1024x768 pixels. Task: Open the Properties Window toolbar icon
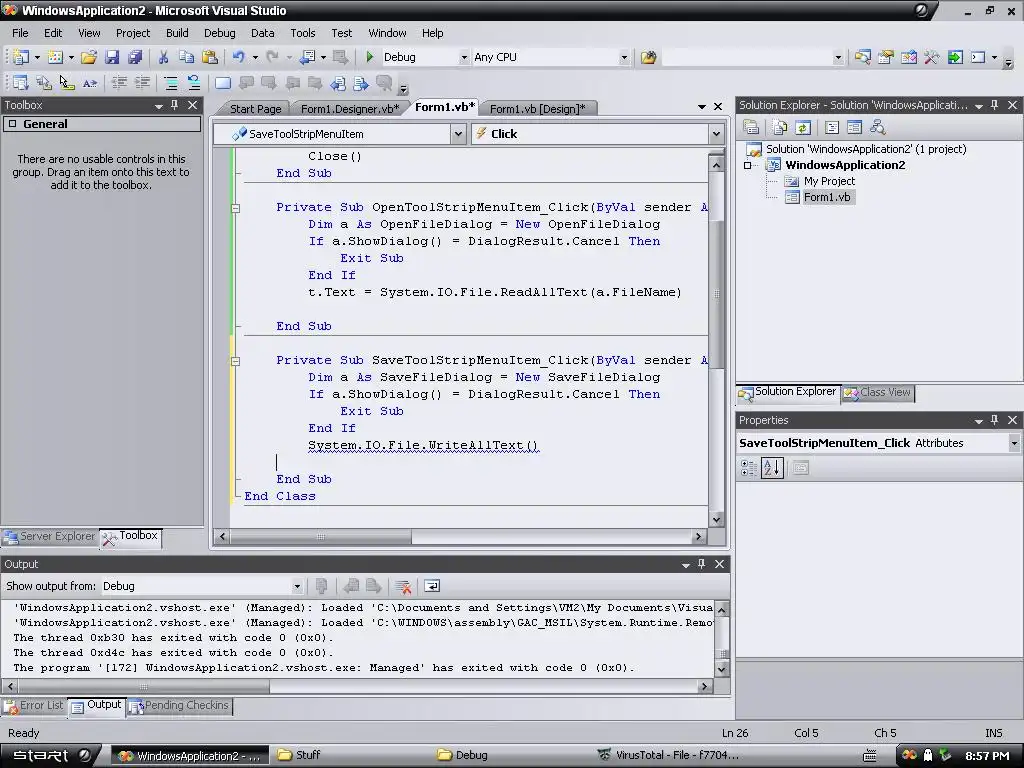[886, 57]
